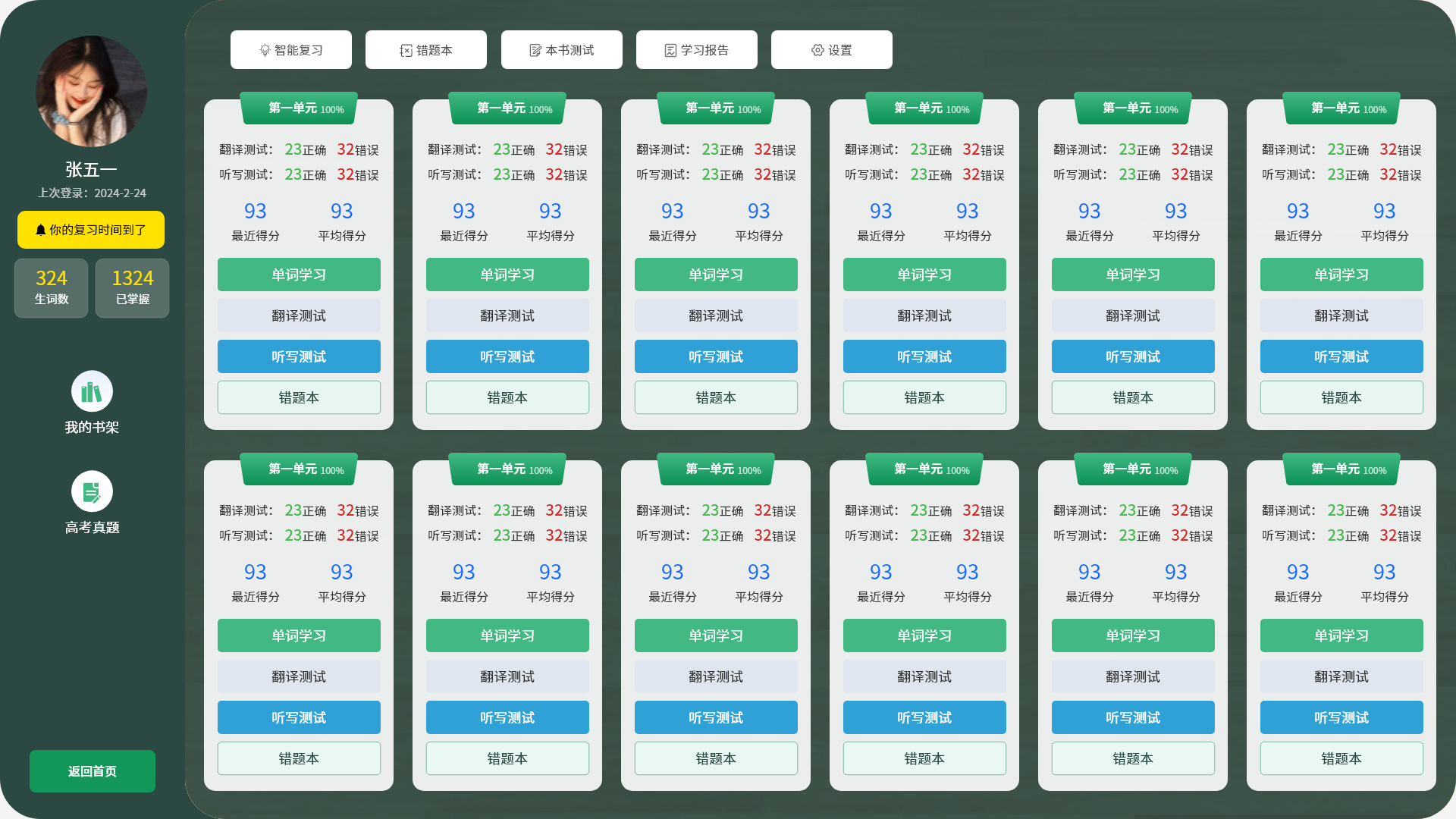Click the lightbulb icon on 智能复习
Viewport: 1456px width, 819px height.
coord(265,50)
